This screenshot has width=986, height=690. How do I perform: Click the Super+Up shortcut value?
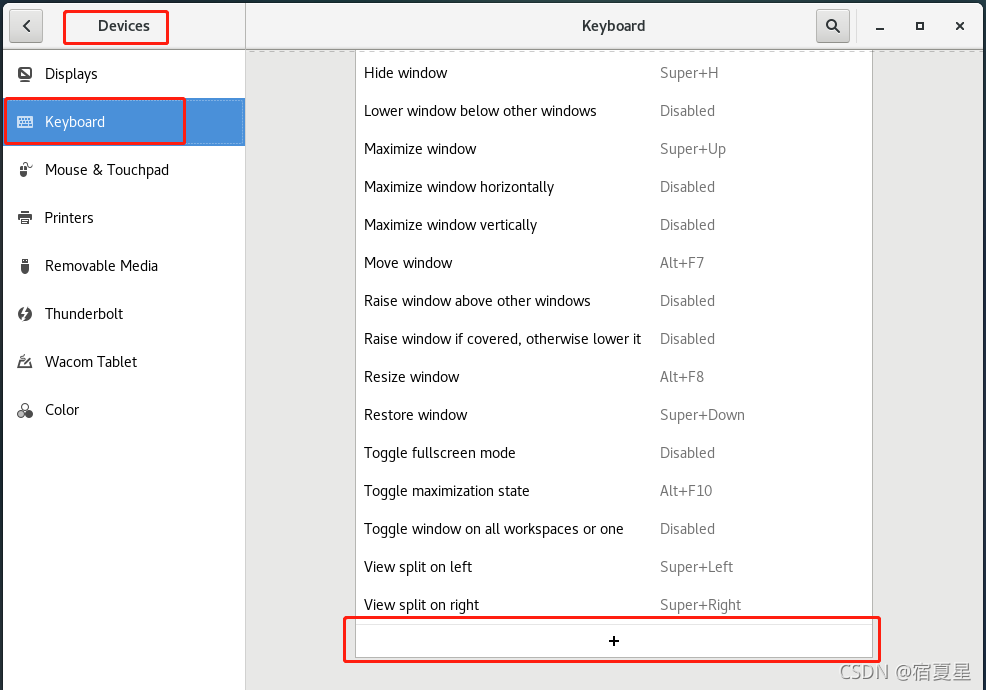click(x=692, y=149)
